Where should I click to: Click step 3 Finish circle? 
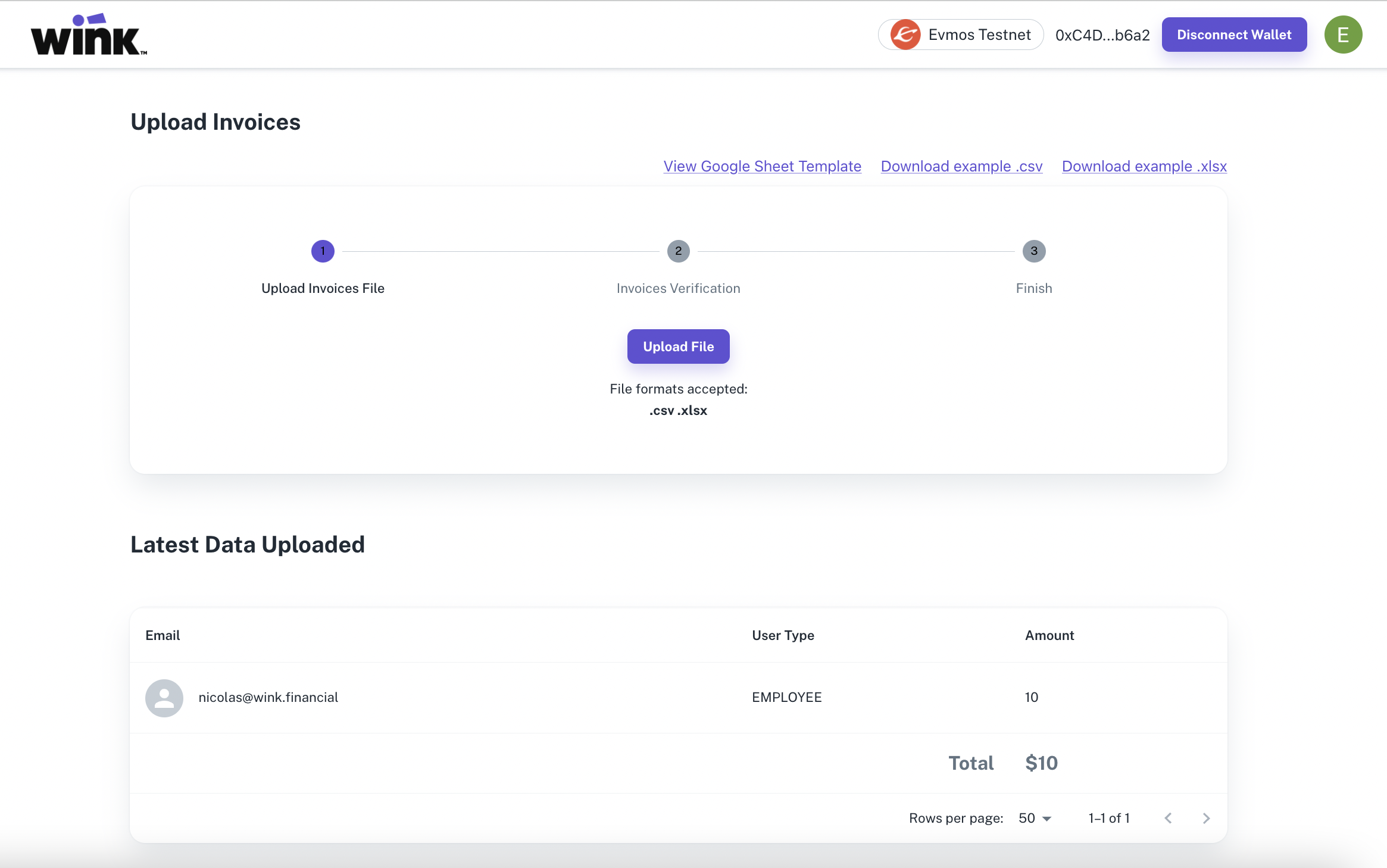click(x=1034, y=251)
